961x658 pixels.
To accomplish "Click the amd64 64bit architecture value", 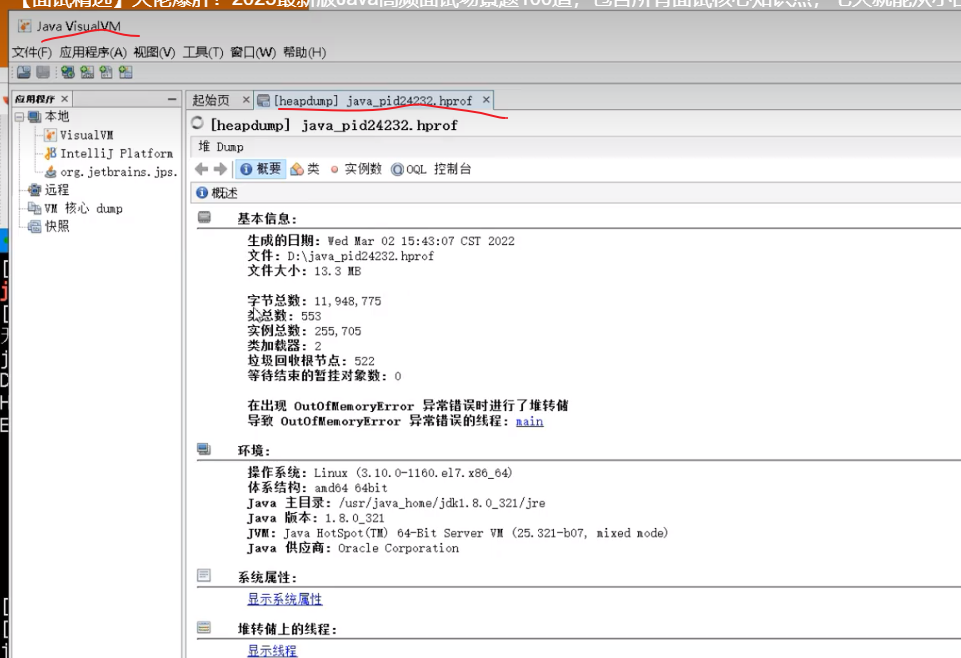I will 351,488.
